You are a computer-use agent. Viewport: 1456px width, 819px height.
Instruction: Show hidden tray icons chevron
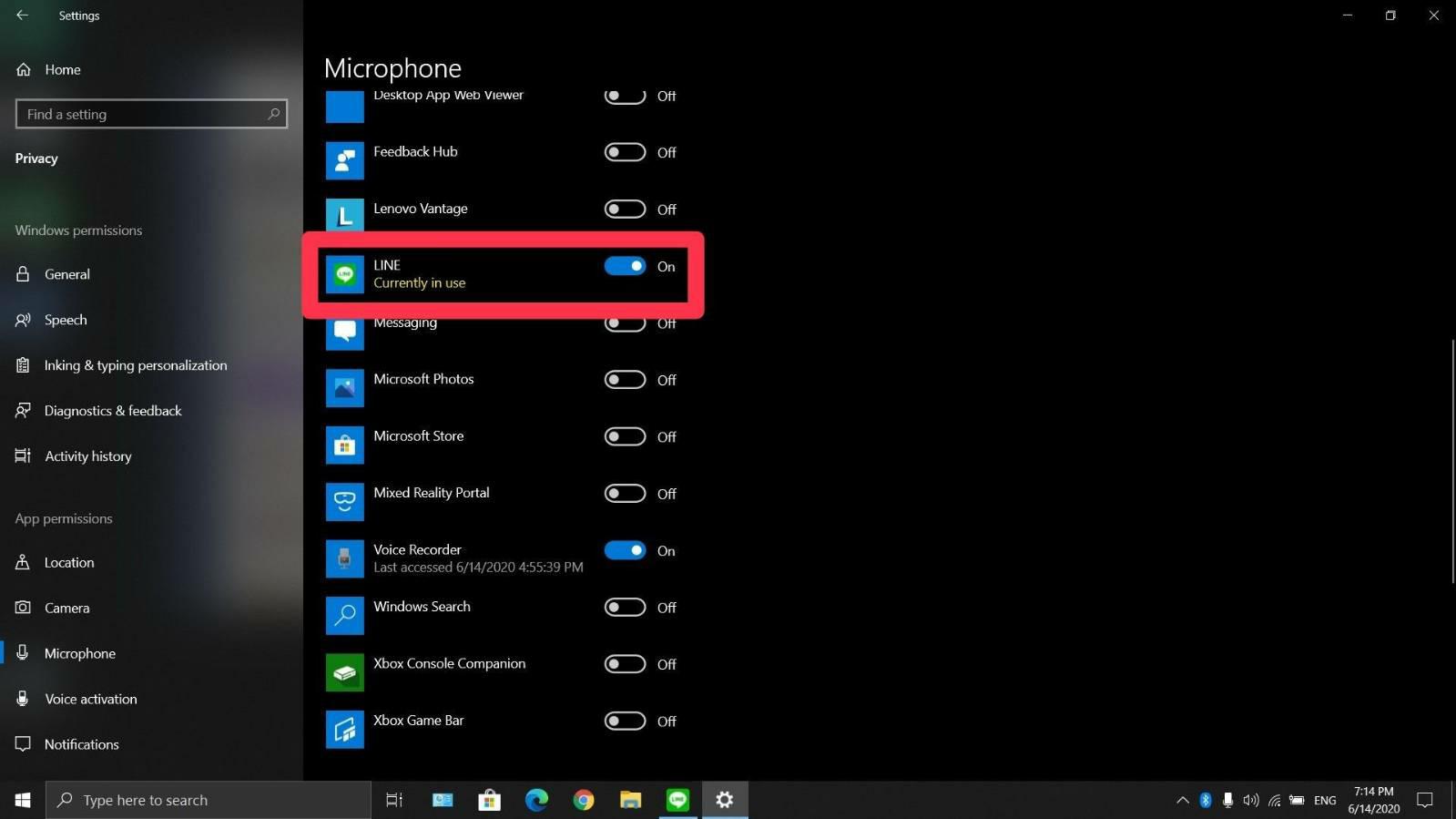click(1182, 800)
